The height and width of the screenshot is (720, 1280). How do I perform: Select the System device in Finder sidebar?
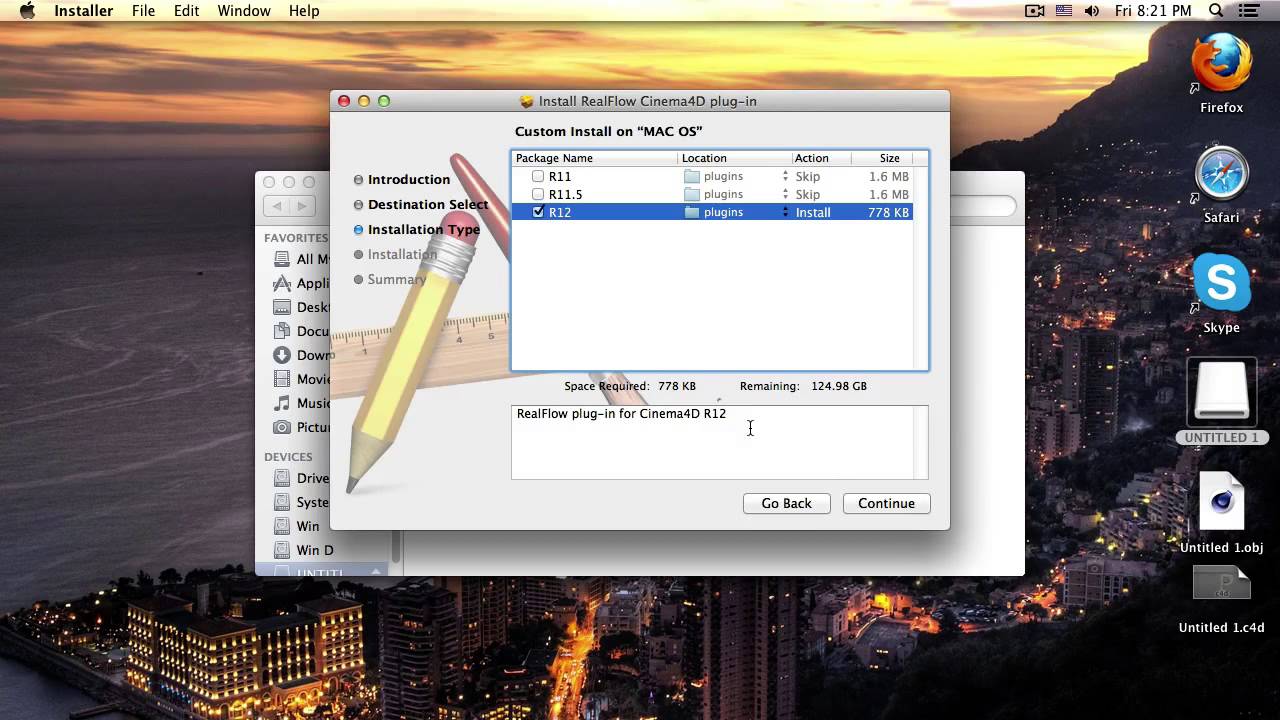click(x=301, y=502)
